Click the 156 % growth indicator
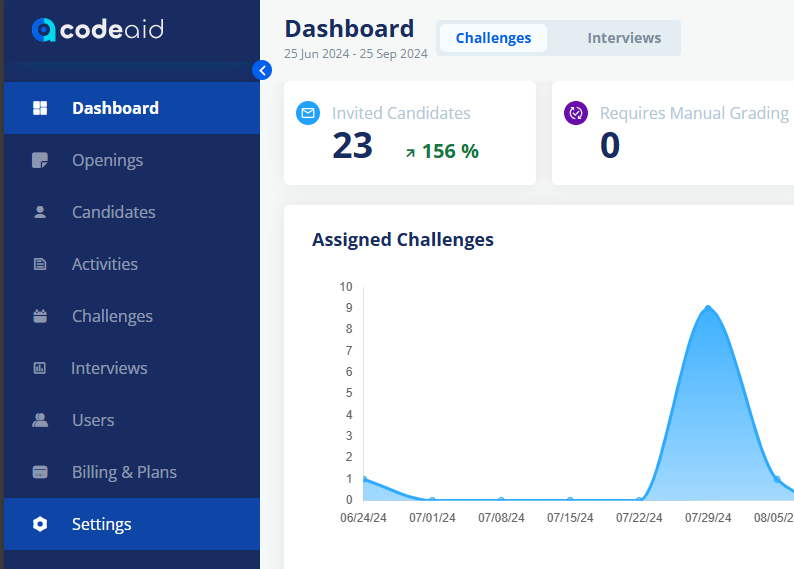Viewport: 794px width, 569px height. click(x=442, y=151)
